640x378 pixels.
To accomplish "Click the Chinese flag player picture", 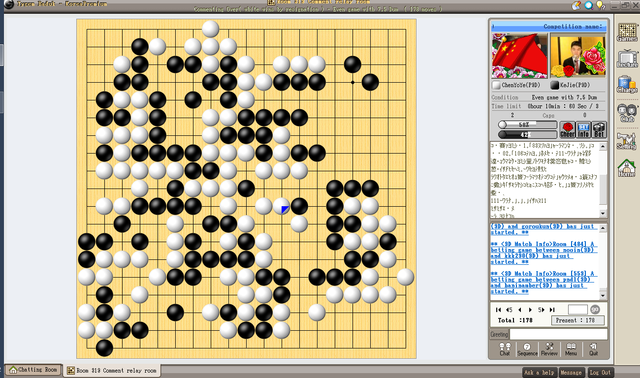I will pyautogui.click(x=520, y=56).
